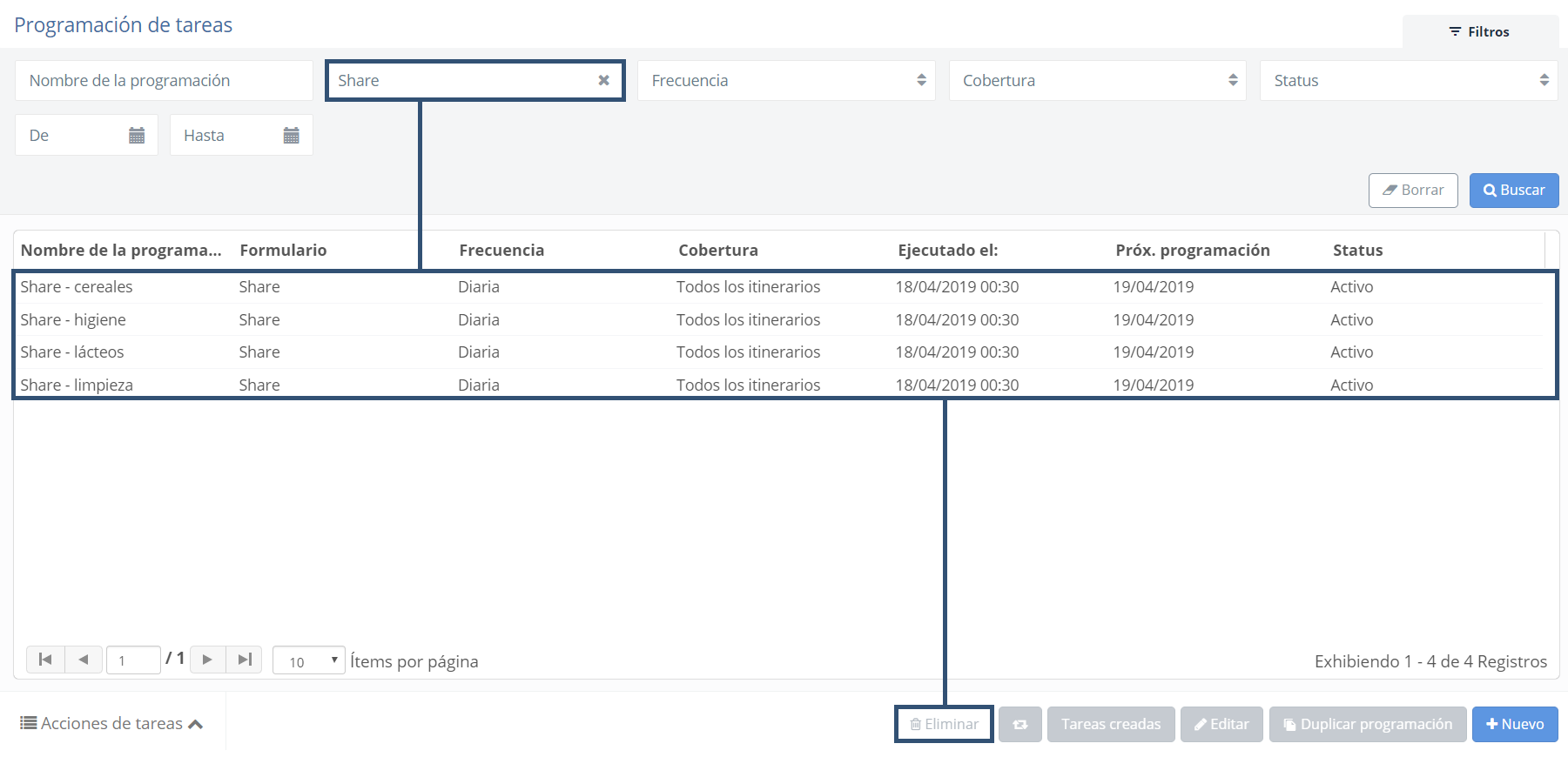The image size is (1568, 757).
Task: Collapse the Acciones de tareas menu
Action: [x=111, y=723]
